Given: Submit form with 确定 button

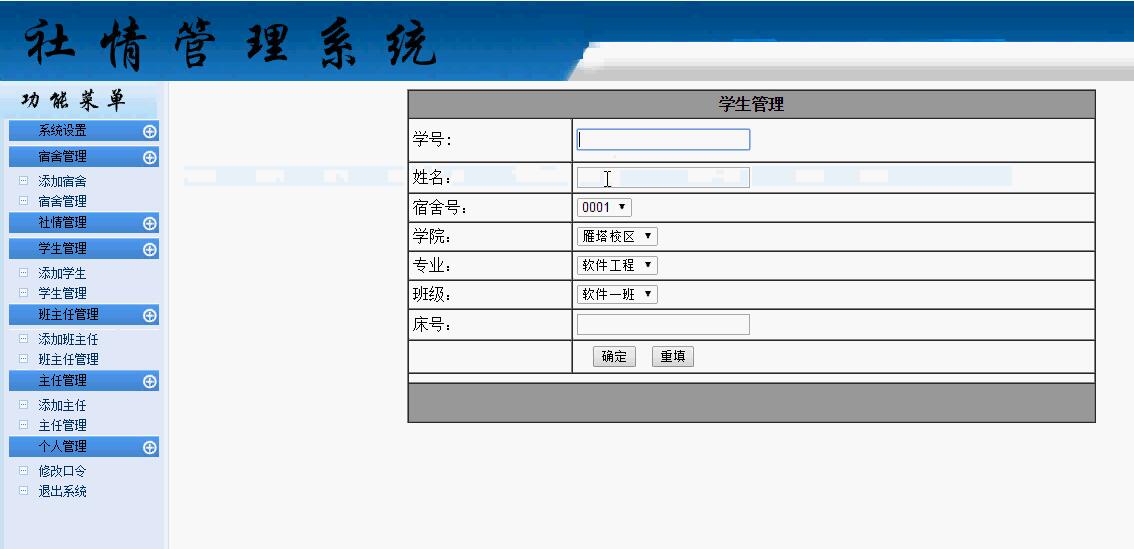Looking at the screenshot, I should pyautogui.click(x=614, y=357).
